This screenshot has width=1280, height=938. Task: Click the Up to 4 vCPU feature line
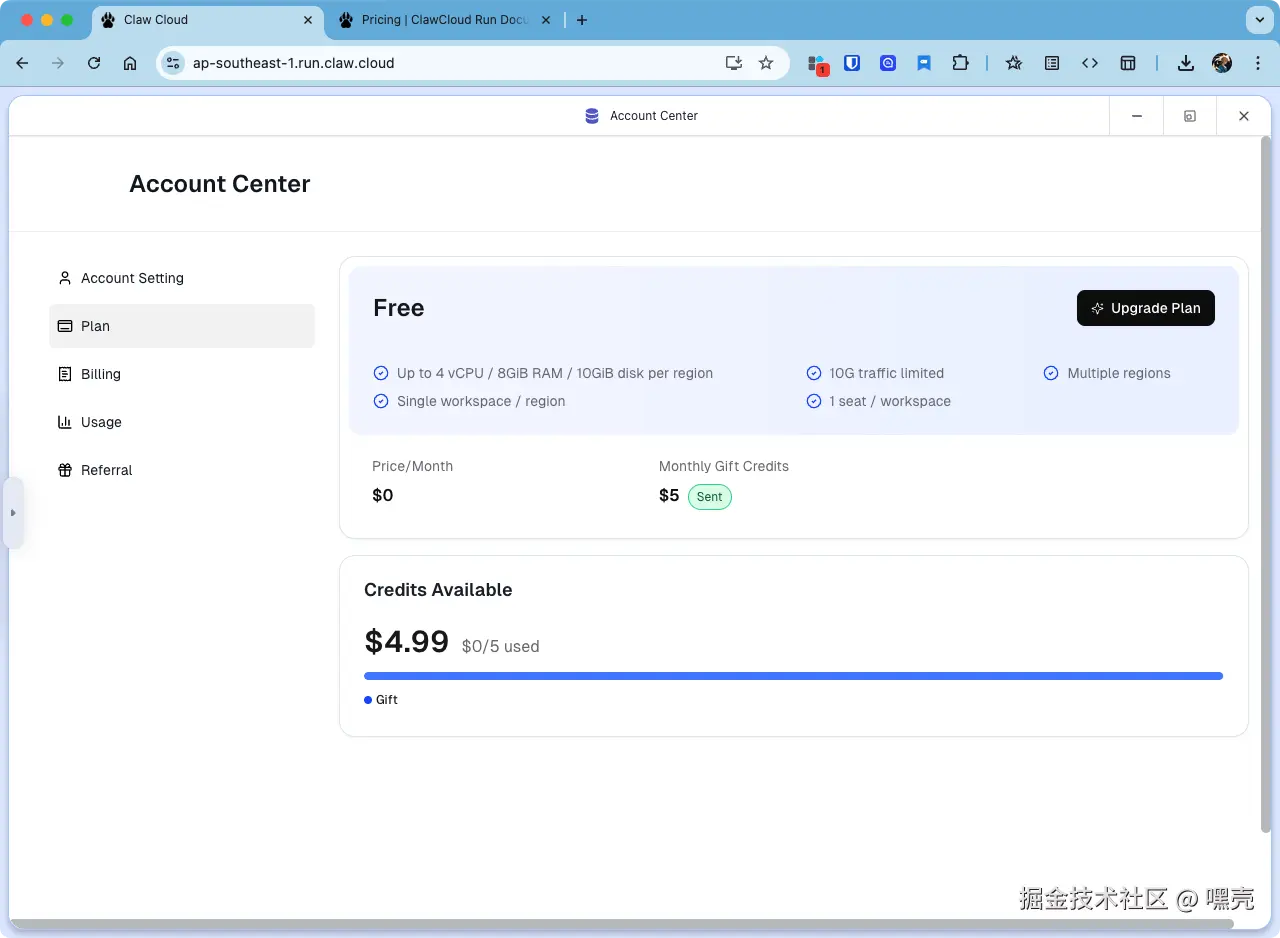(555, 373)
